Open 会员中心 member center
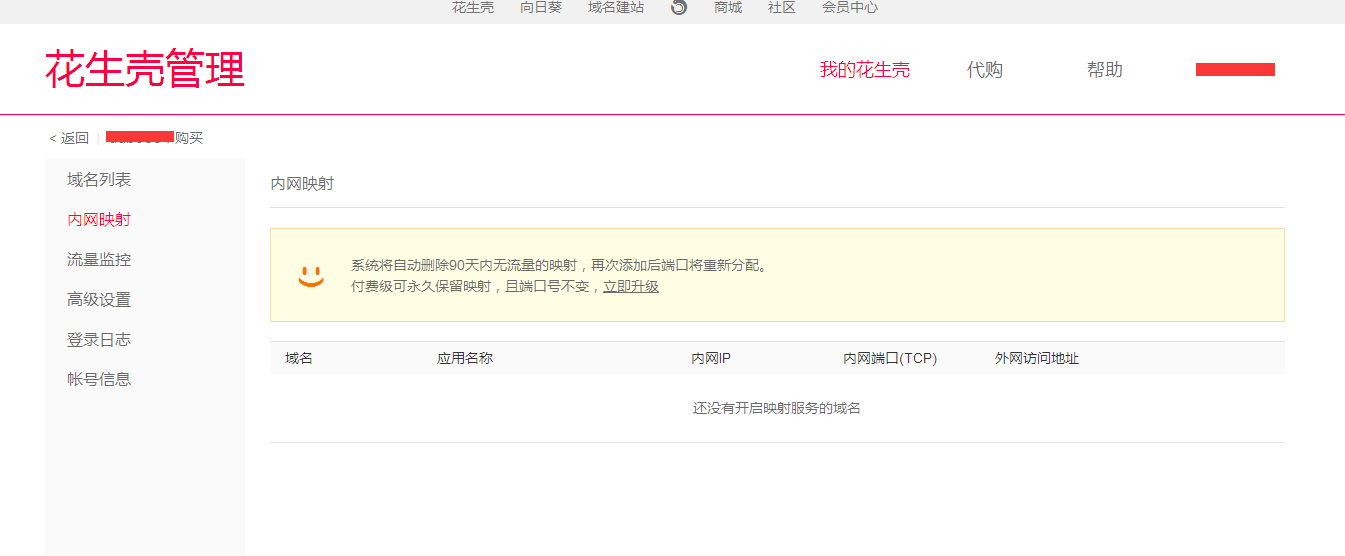Viewport: 1345px width, 556px height. point(849,8)
